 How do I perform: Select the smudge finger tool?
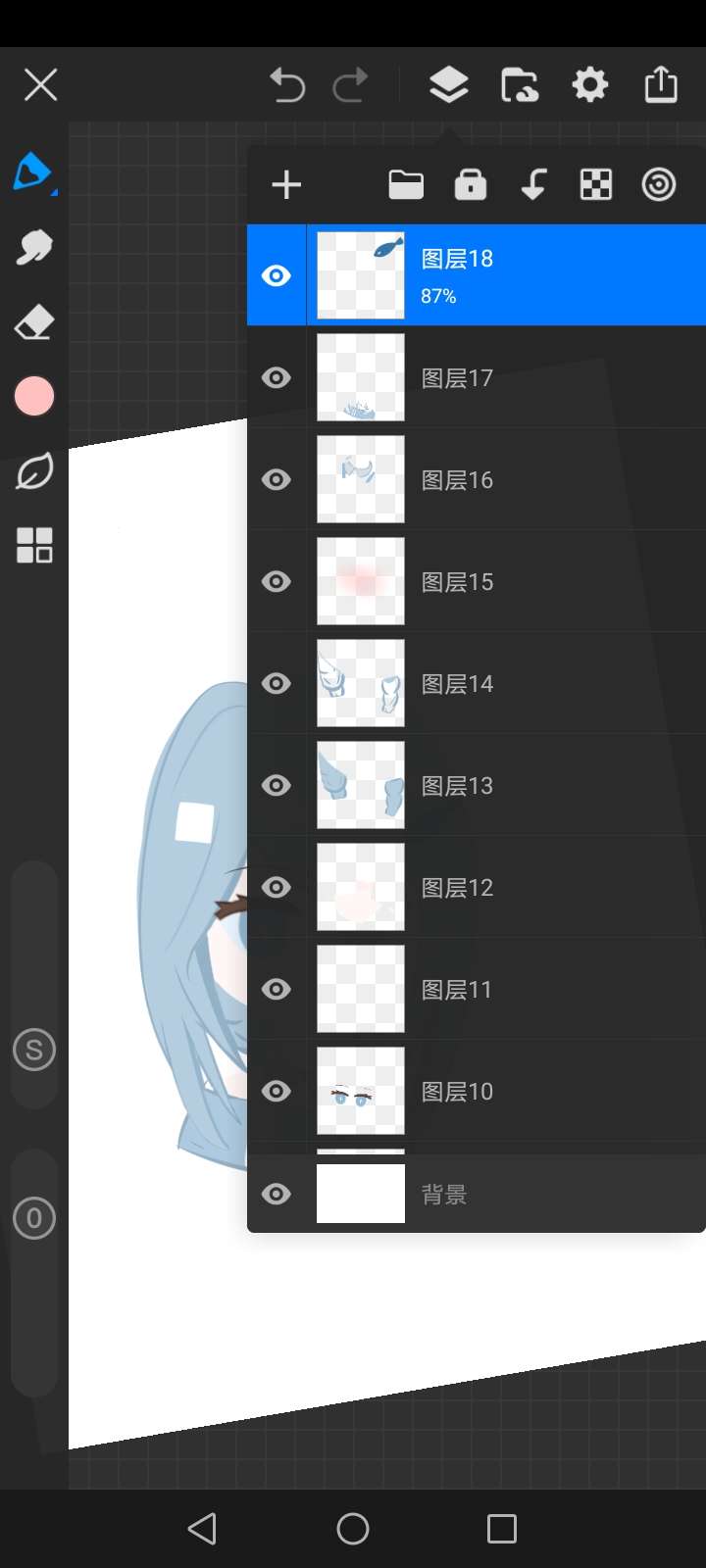tap(34, 247)
